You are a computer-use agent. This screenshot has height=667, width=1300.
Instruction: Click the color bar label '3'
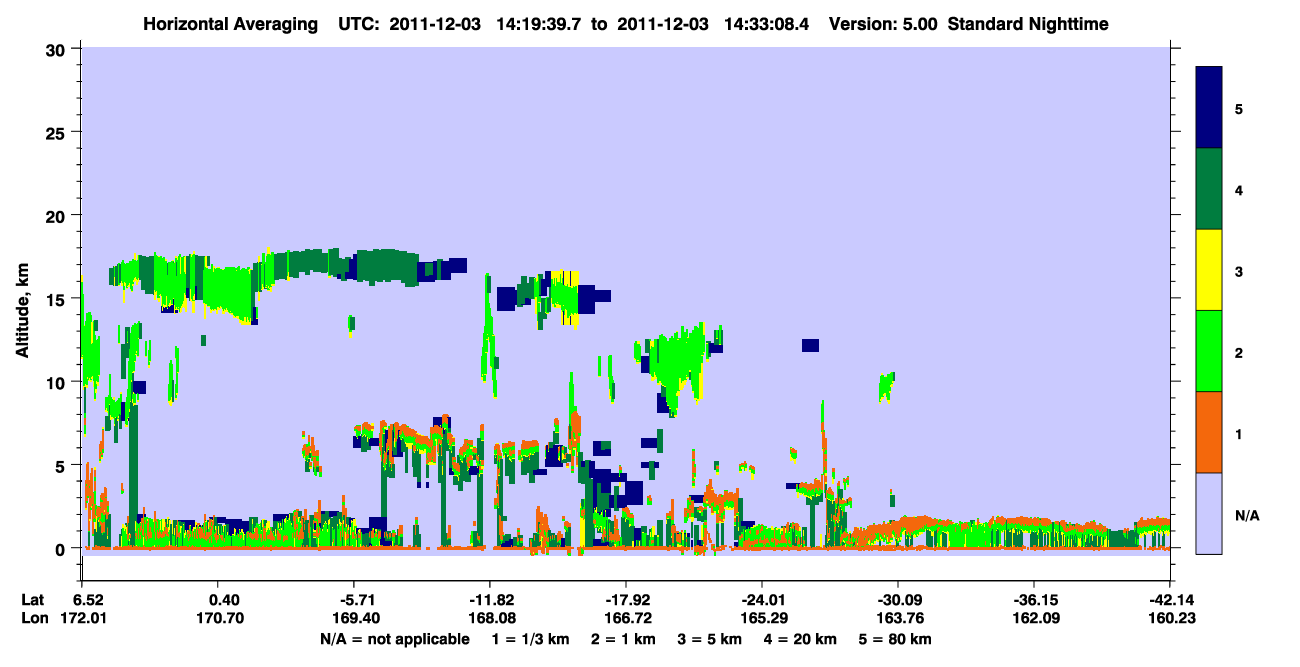pyautogui.click(x=1239, y=271)
